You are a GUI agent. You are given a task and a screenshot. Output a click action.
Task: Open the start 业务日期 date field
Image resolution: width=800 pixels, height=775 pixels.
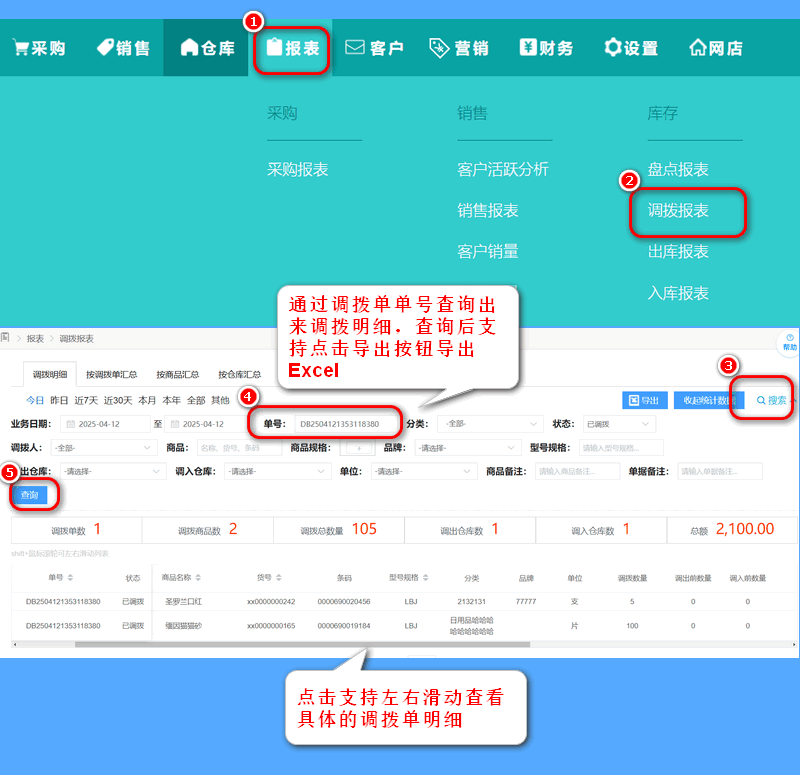105,424
